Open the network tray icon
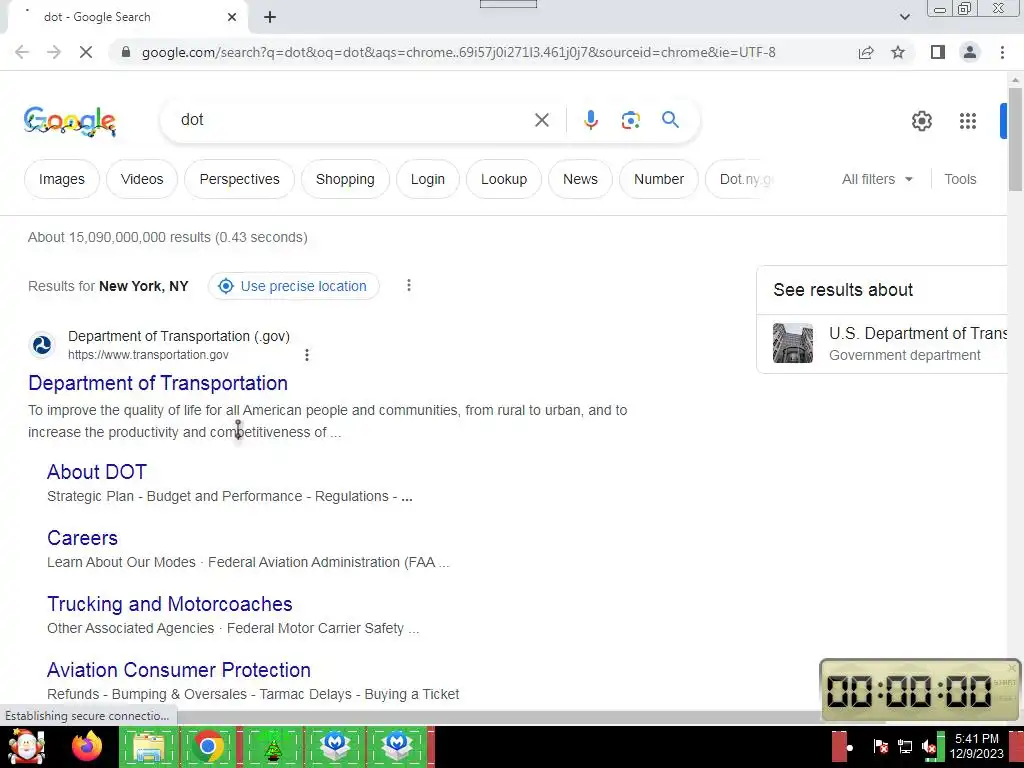 tap(905, 746)
